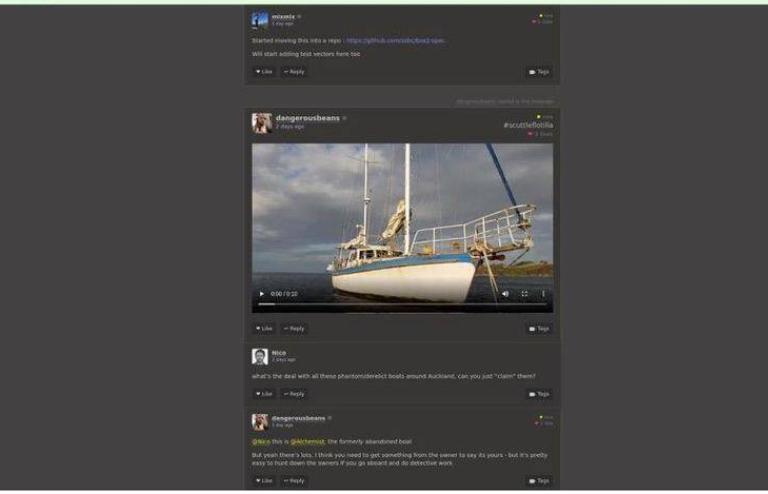Like Nico's comment about derelict boats

click(264, 394)
